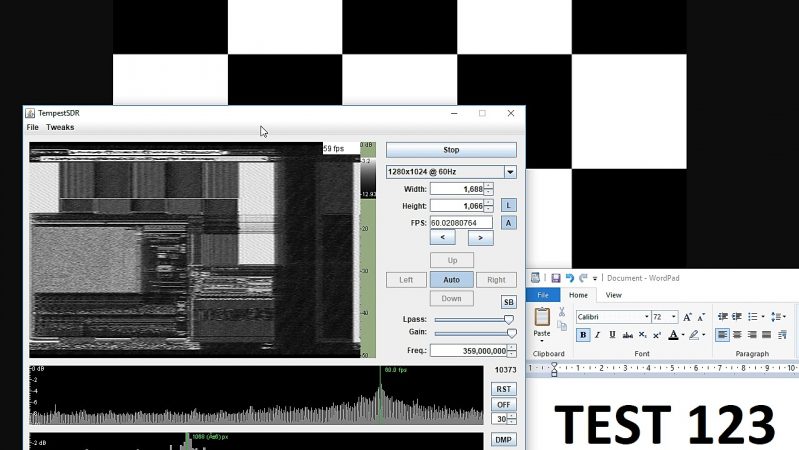This screenshot has width=799, height=450.
Task: Toggle the Auto button in TempestSDR
Action: pos(451,280)
